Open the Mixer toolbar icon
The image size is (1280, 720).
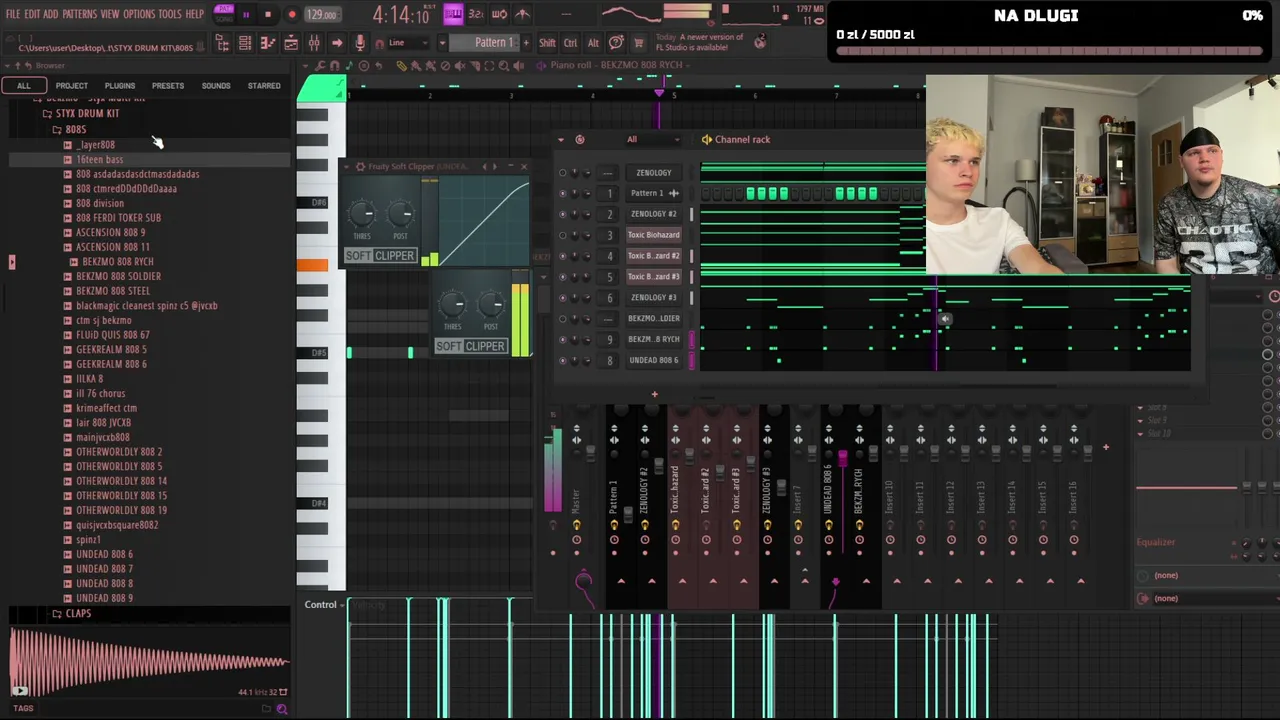[314, 43]
